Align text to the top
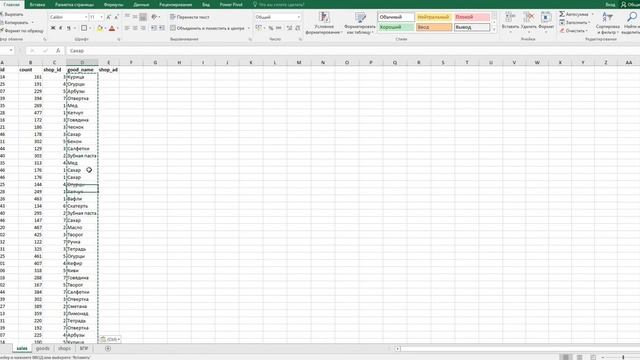 coord(127,17)
